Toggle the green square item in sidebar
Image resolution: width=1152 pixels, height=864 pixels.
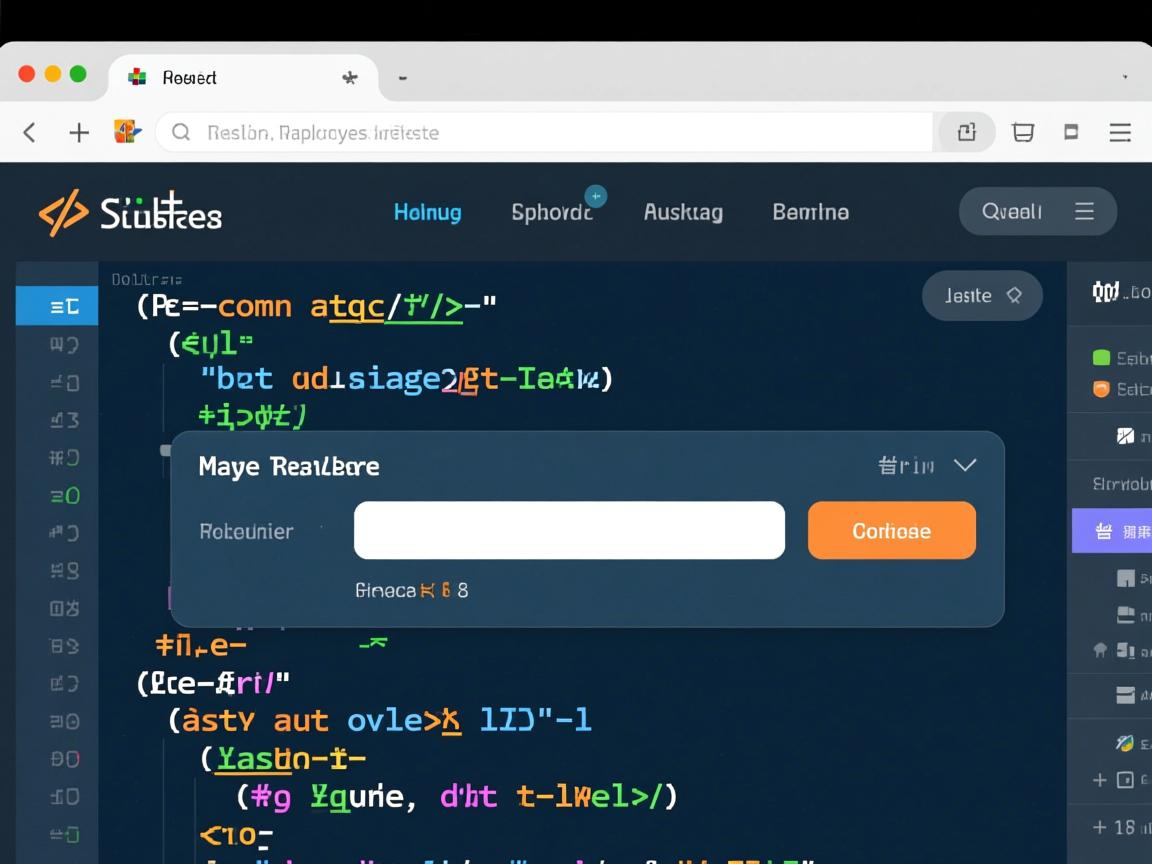[x=1102, y=358]
